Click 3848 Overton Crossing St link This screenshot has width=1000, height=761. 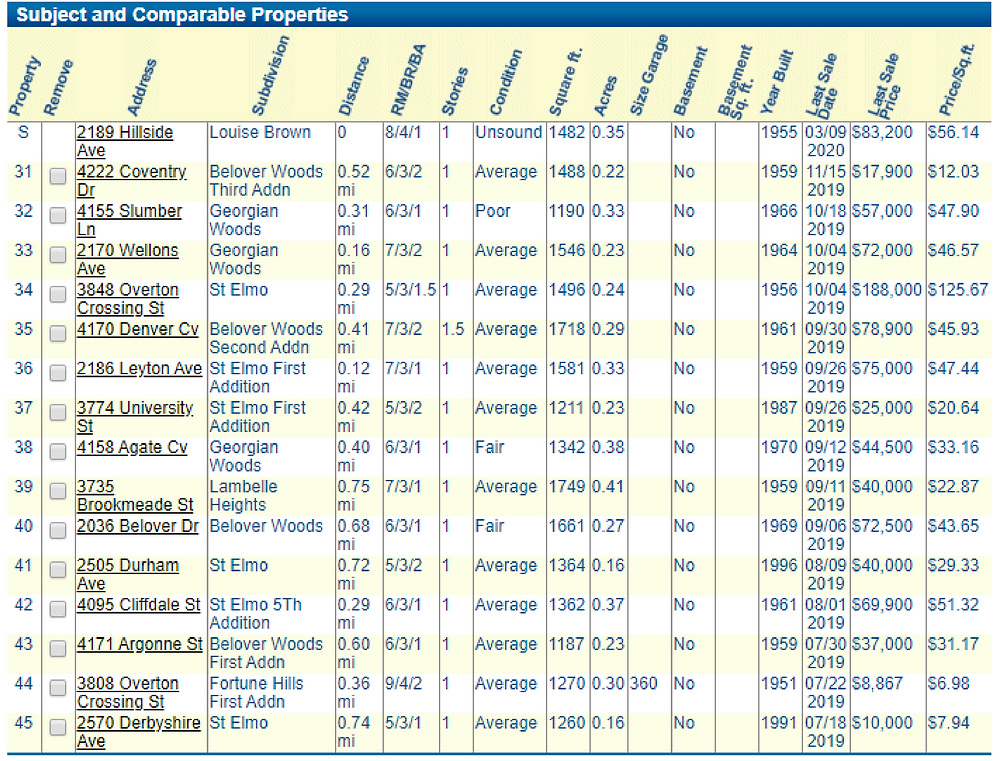128,299
